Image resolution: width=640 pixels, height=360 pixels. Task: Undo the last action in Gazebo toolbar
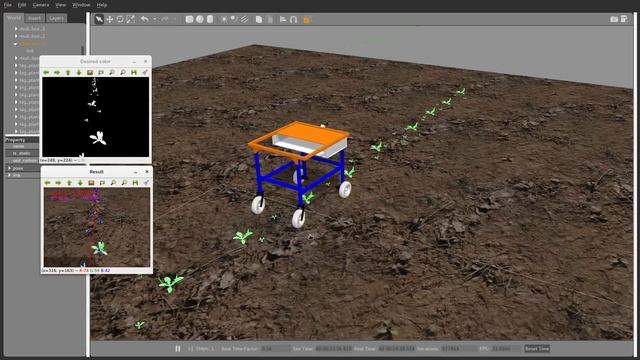(x=144, y=19)
